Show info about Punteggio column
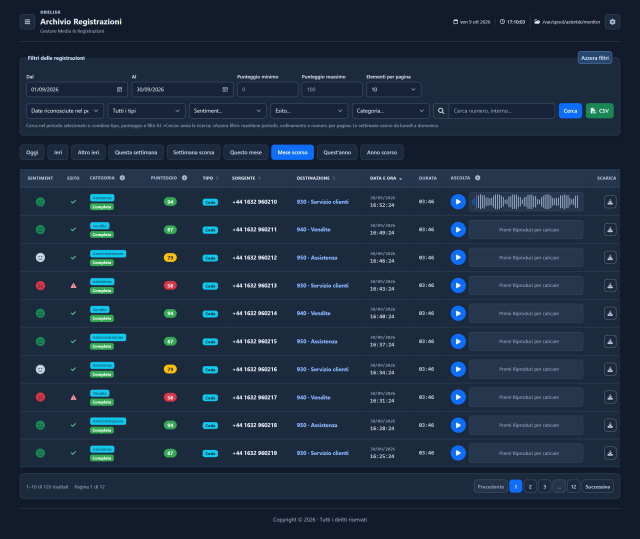 (x=184, y=178)
